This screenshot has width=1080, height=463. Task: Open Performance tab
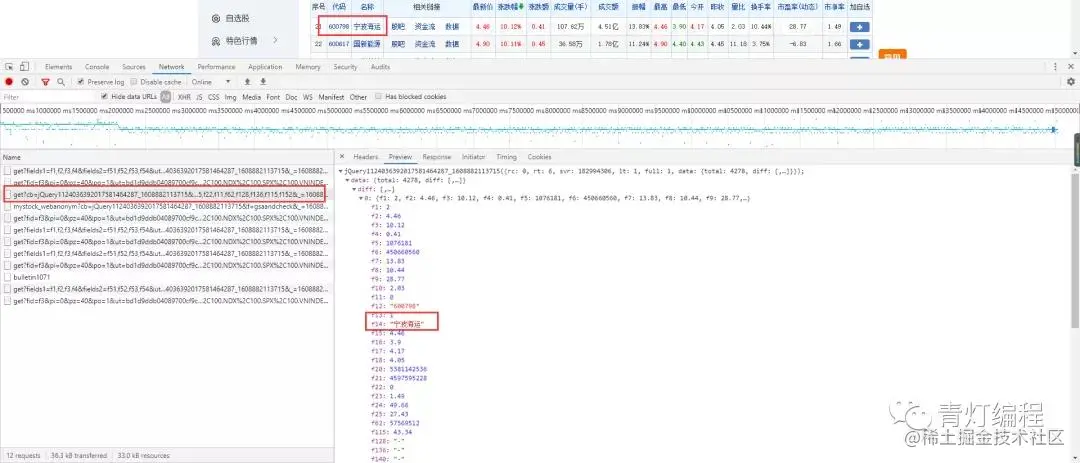pos(216,67)
